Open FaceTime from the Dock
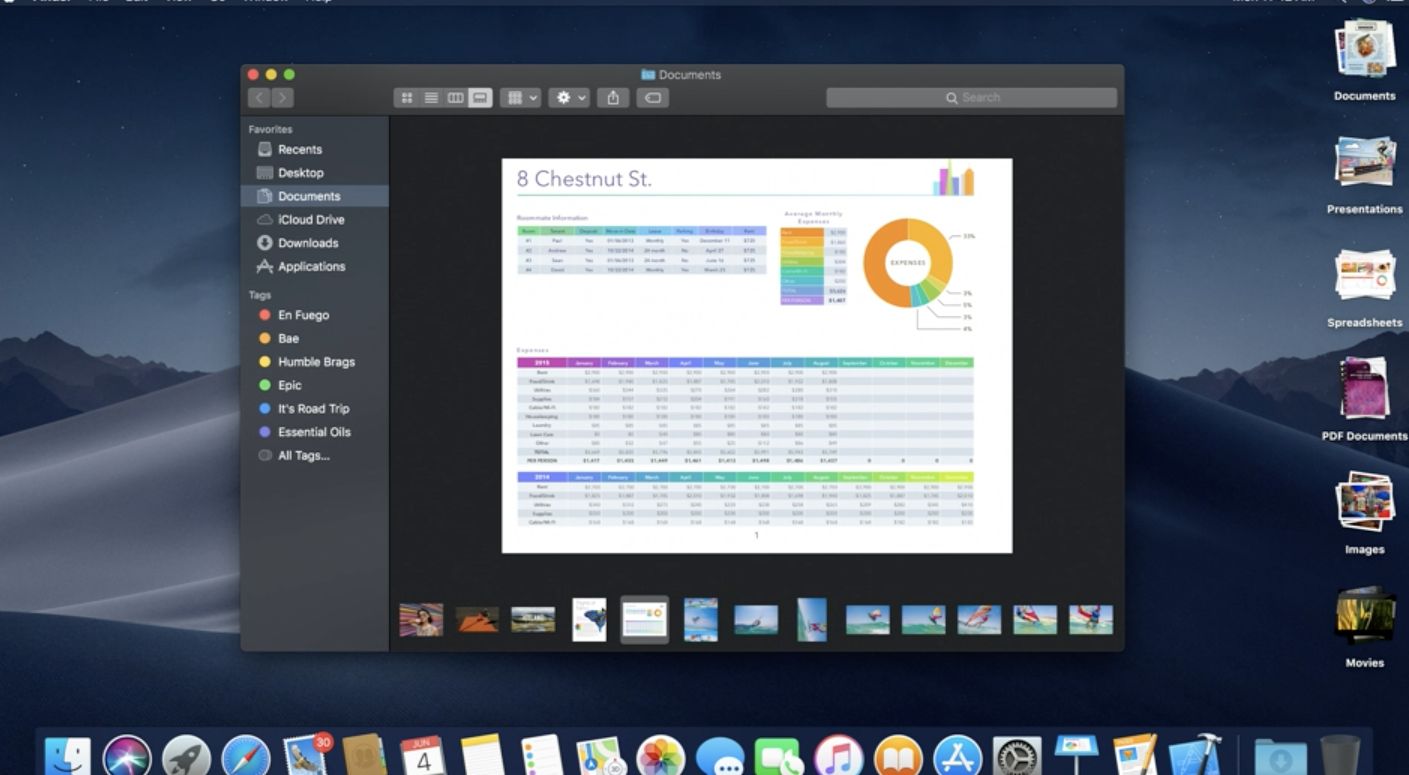Image resolution: width=1409 pixels, height=775 pixels. click(x=779, y=757)
